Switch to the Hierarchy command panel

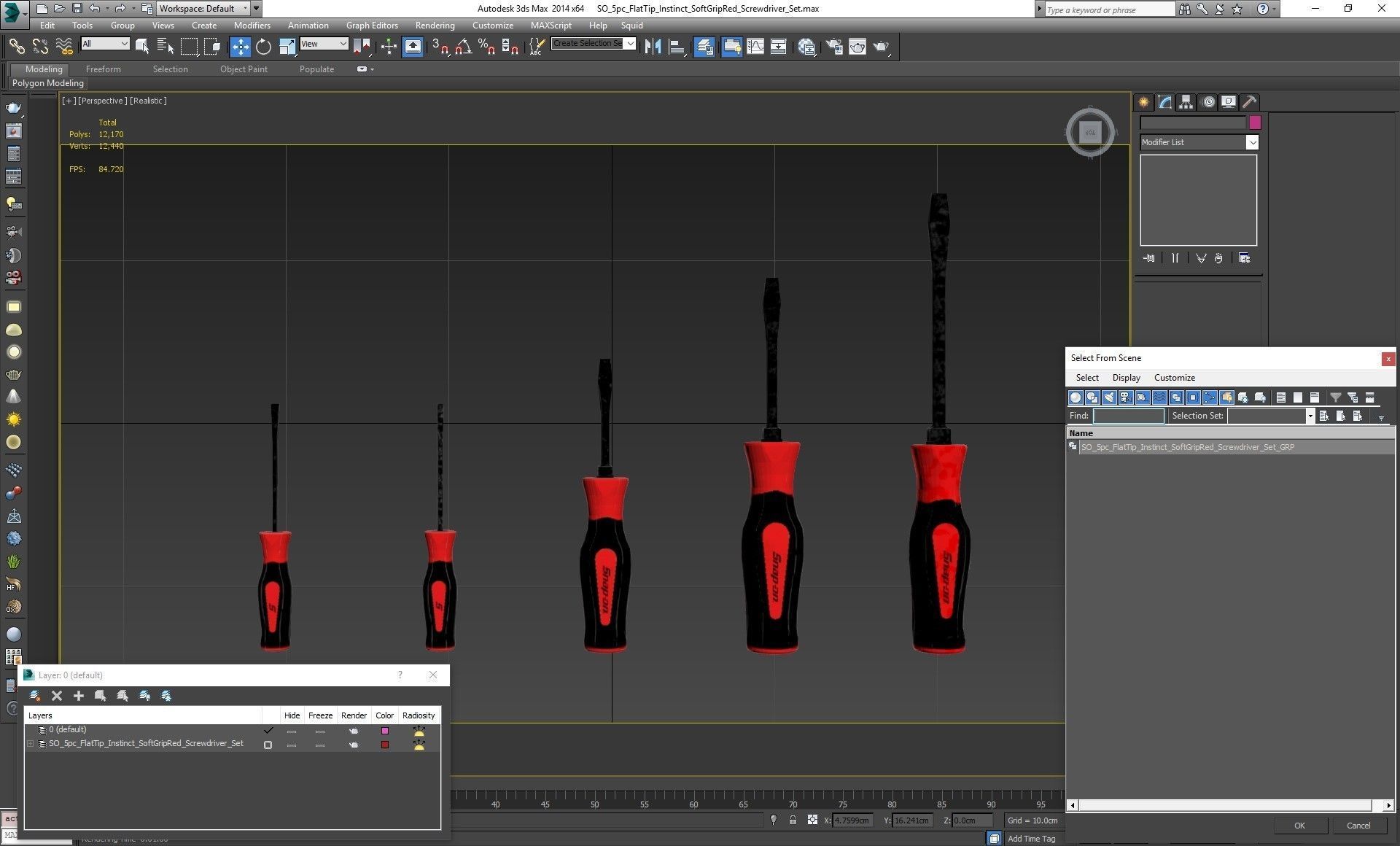pos(1186,102)
